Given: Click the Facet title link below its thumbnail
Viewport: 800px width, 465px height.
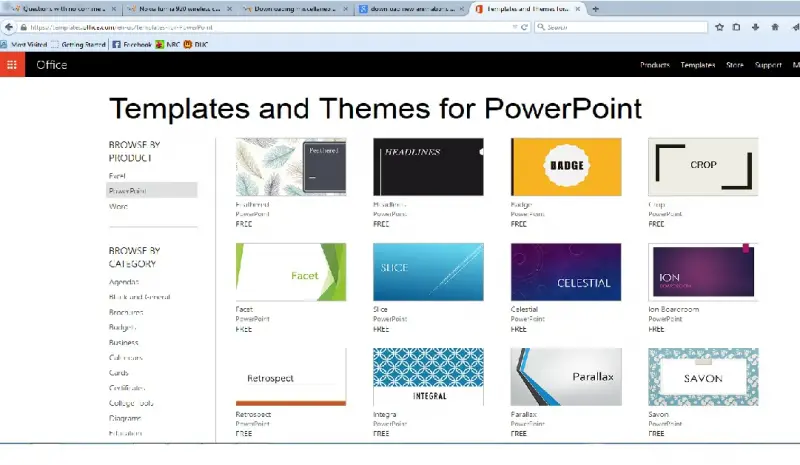Looking at the screenshot, I should click(x=244, y=309).
